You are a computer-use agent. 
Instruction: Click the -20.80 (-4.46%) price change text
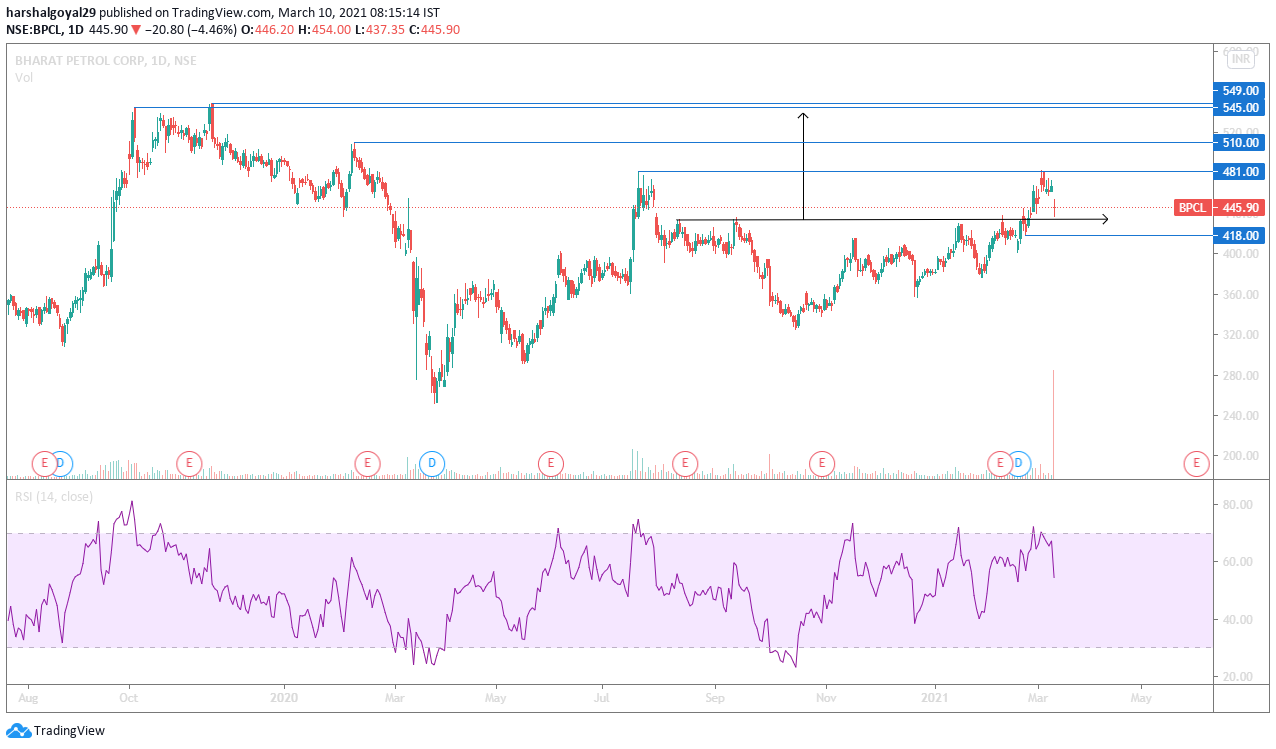point(191,30)
